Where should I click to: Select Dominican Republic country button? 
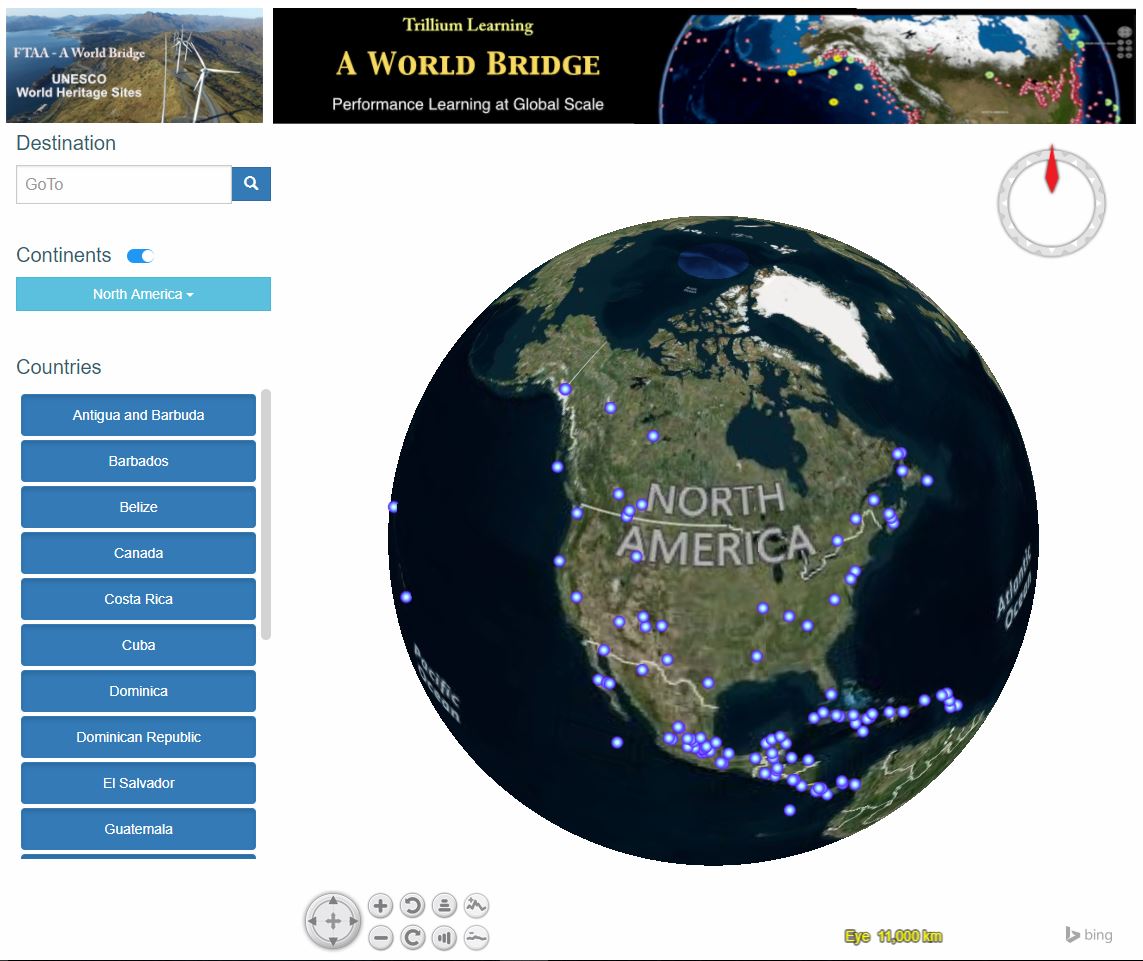pyautogui.click(x=138, y=737)
